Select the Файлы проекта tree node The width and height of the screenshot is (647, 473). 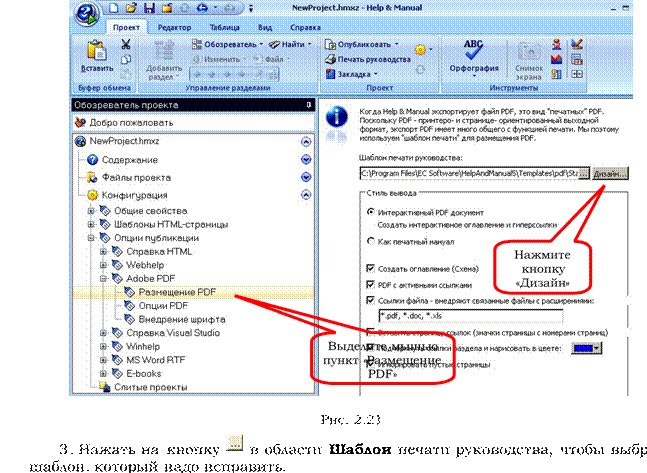[136, 178]
